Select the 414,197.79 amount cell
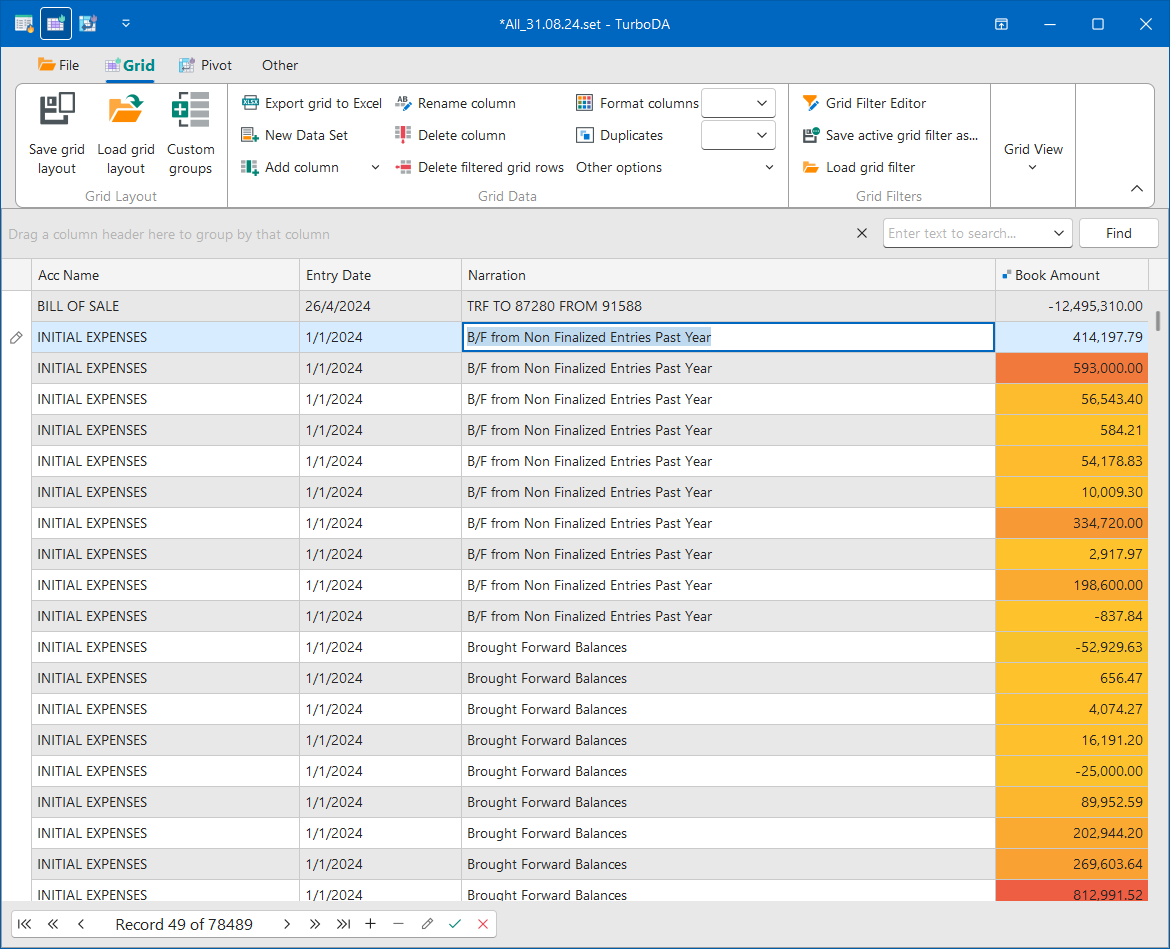Image resolution: width=1170 pixels, height=949 pixels. 1072,337
